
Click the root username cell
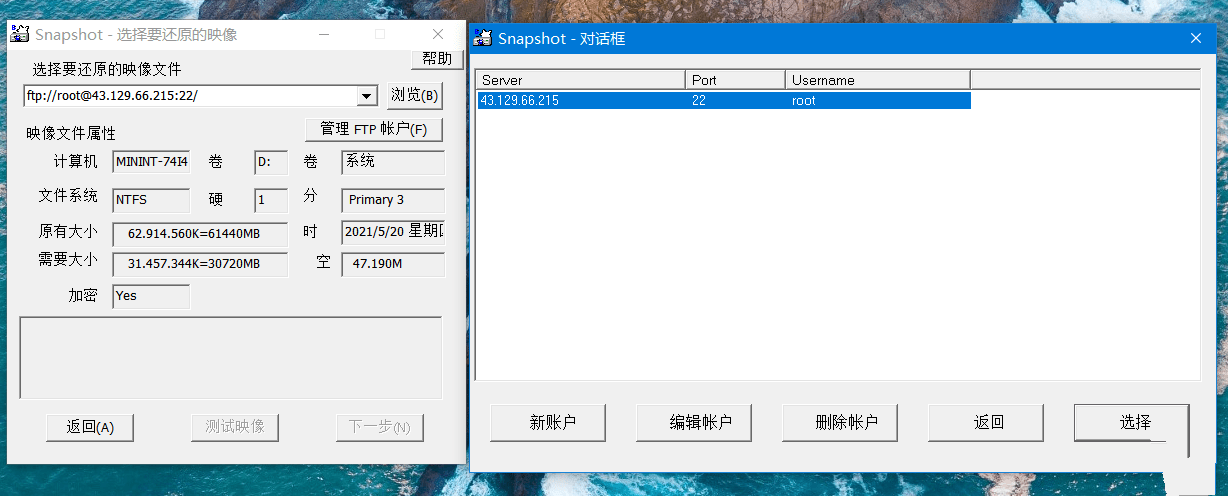pyautogui.click(x=804, y=100)
